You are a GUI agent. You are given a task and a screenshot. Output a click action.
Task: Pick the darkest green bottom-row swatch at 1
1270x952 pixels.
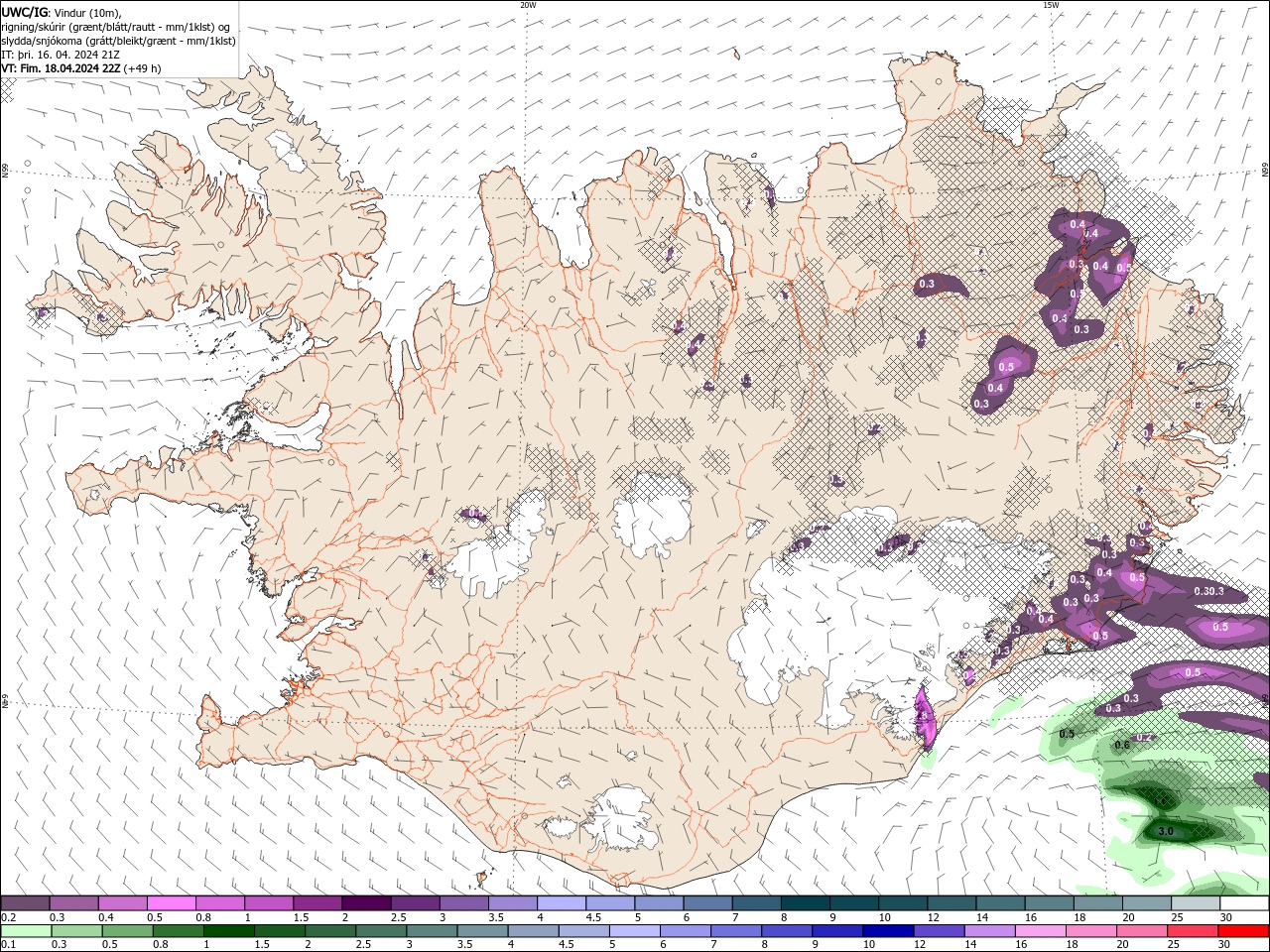pyautogui.click(x=228, y=931)
